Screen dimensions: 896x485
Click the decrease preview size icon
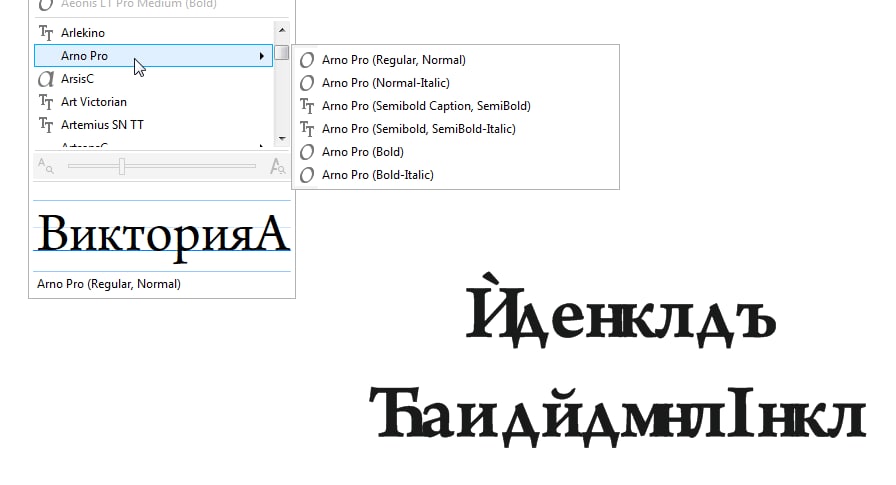[46, 166]
